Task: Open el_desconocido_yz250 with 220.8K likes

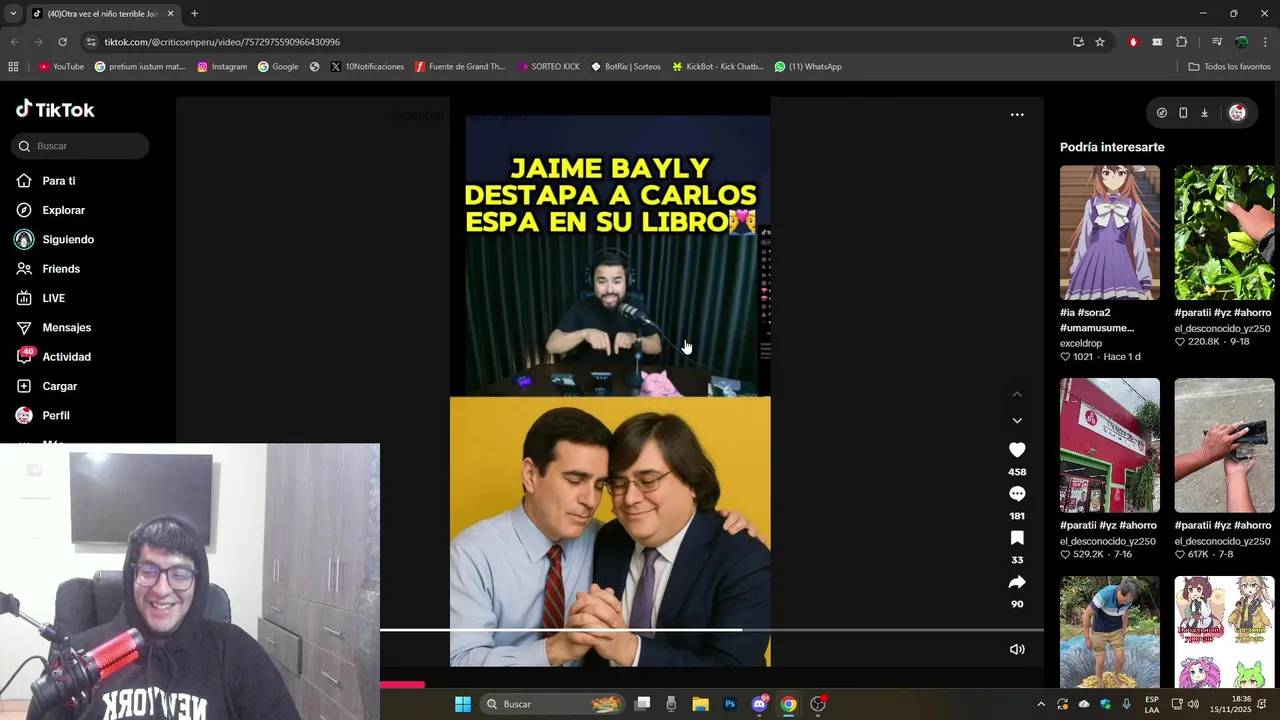Action: [1222, 328]
